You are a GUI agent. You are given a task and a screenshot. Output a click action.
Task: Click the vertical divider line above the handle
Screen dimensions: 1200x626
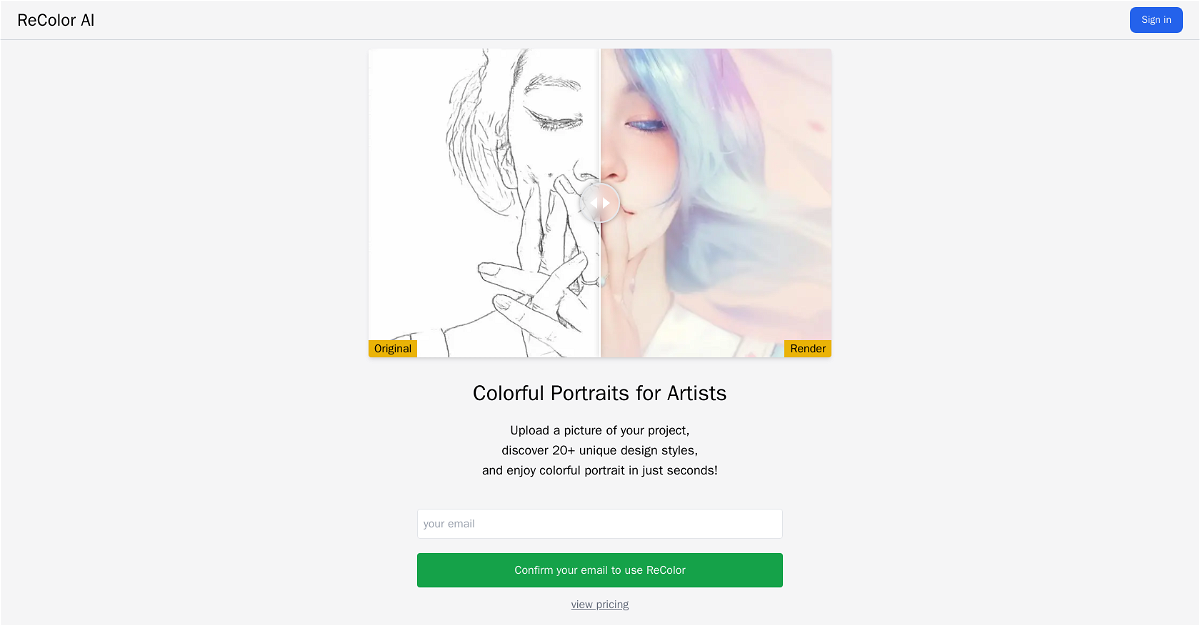click(x=600, y=110)
